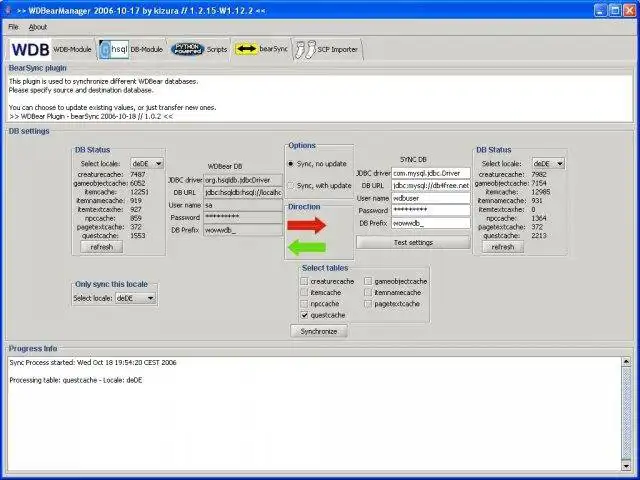Open the About menu
640x480 pixels.
(38, 27)
